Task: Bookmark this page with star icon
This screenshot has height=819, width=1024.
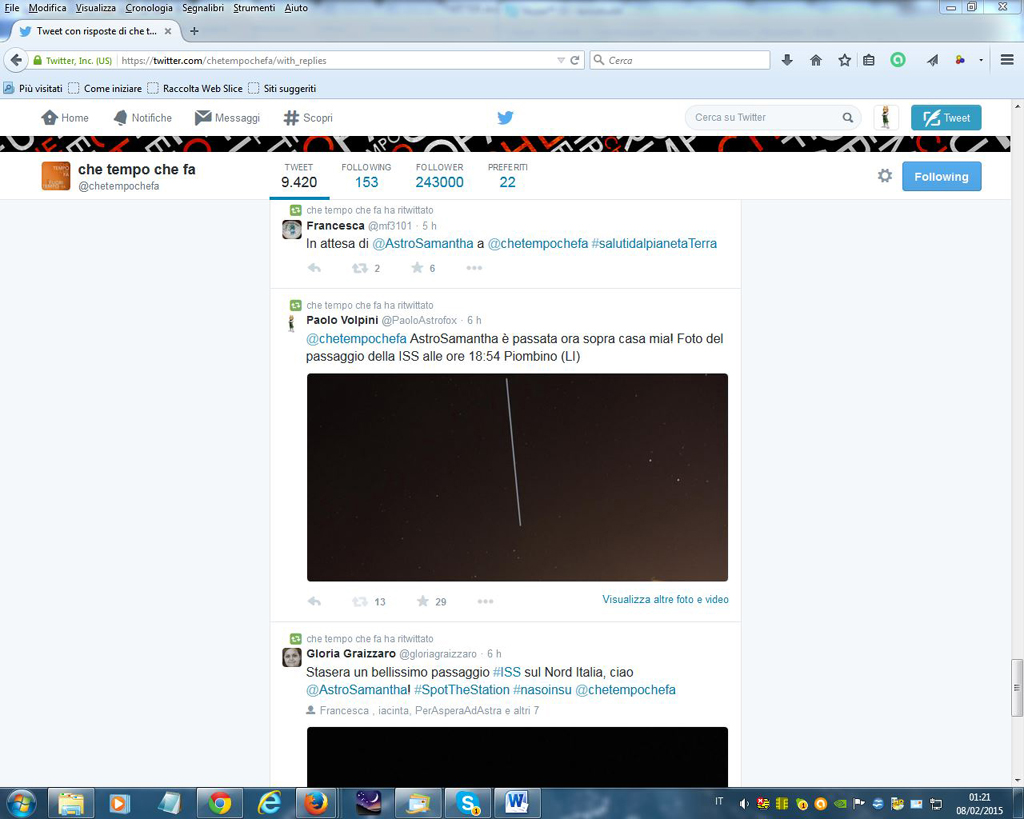Action: point(844,60)
